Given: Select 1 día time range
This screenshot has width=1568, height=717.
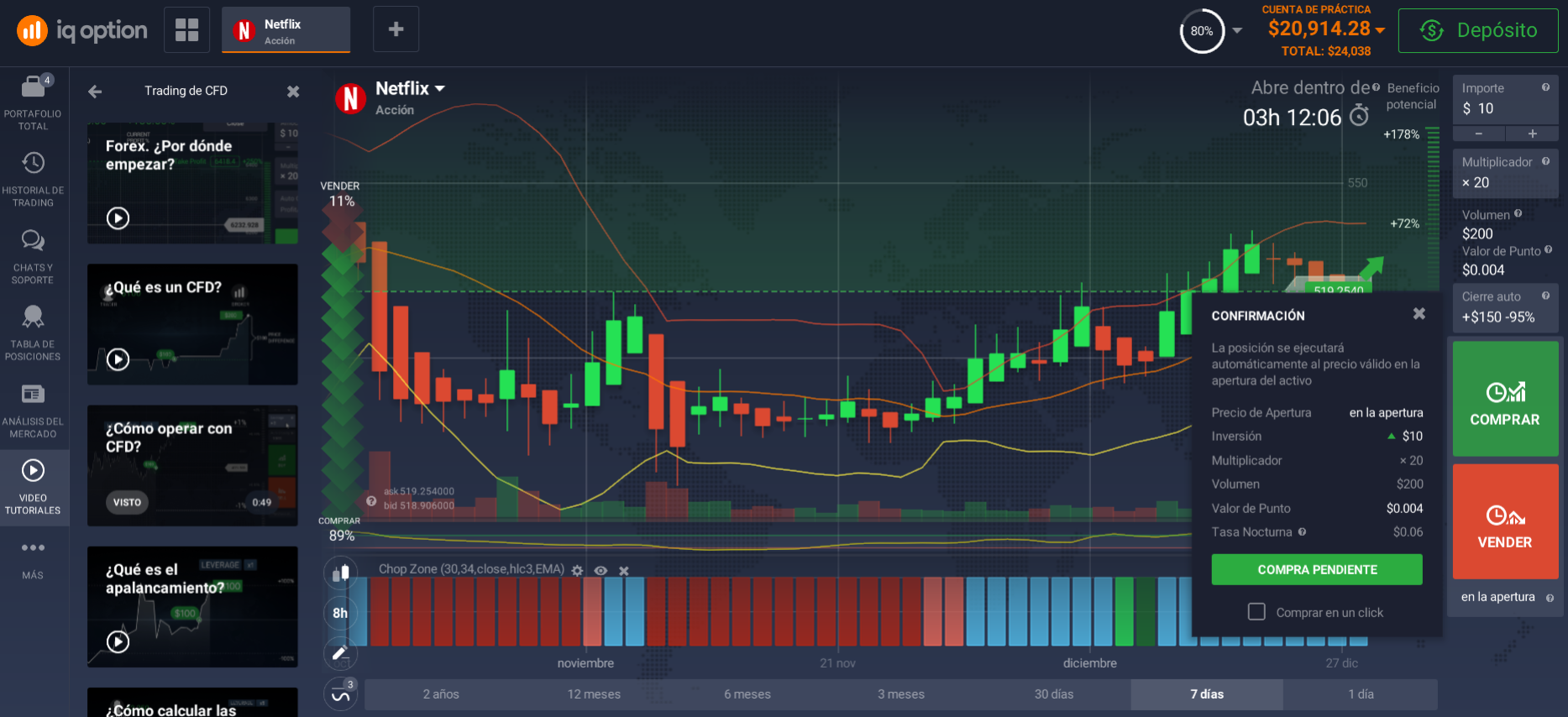Looking at the screenshot, I should click(x=1361, y=694).
